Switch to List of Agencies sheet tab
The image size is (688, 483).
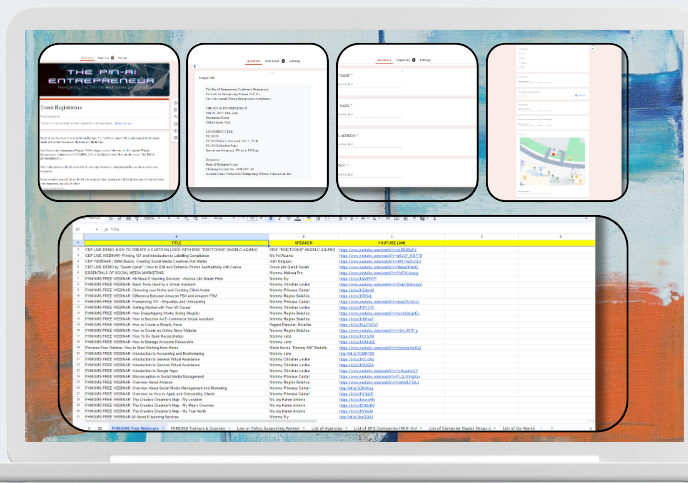pyautogui.click(x=326, y=428)
